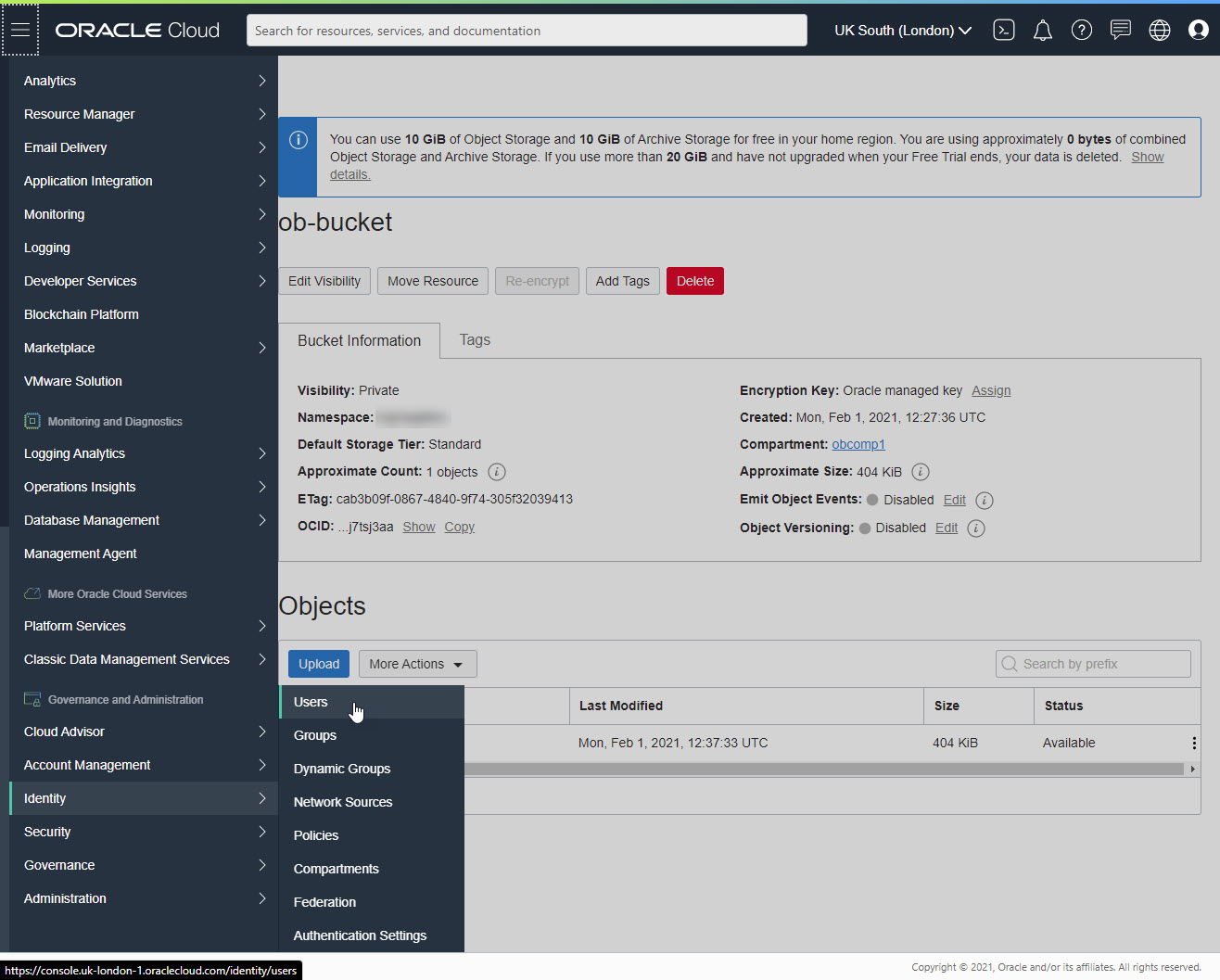Image resolution: width=1220 pixels, height=980 pixels.
Task: Open VMware Solution in the navigation menu
Action: coord(144,381)
